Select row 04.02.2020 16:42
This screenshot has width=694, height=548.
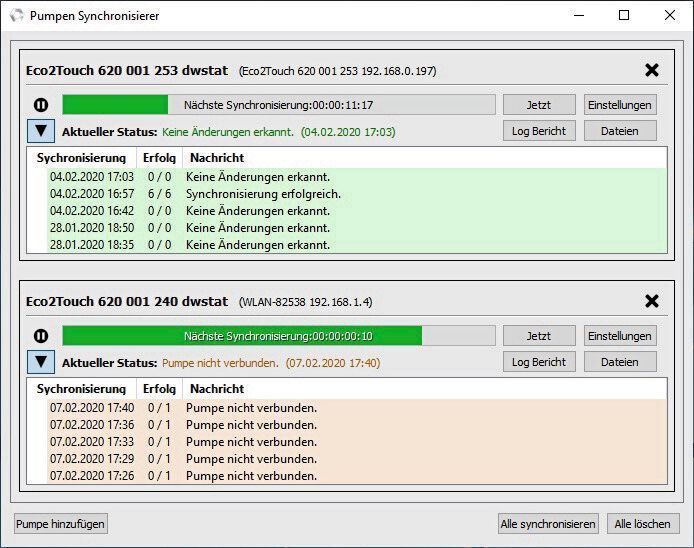coord(357,211)
